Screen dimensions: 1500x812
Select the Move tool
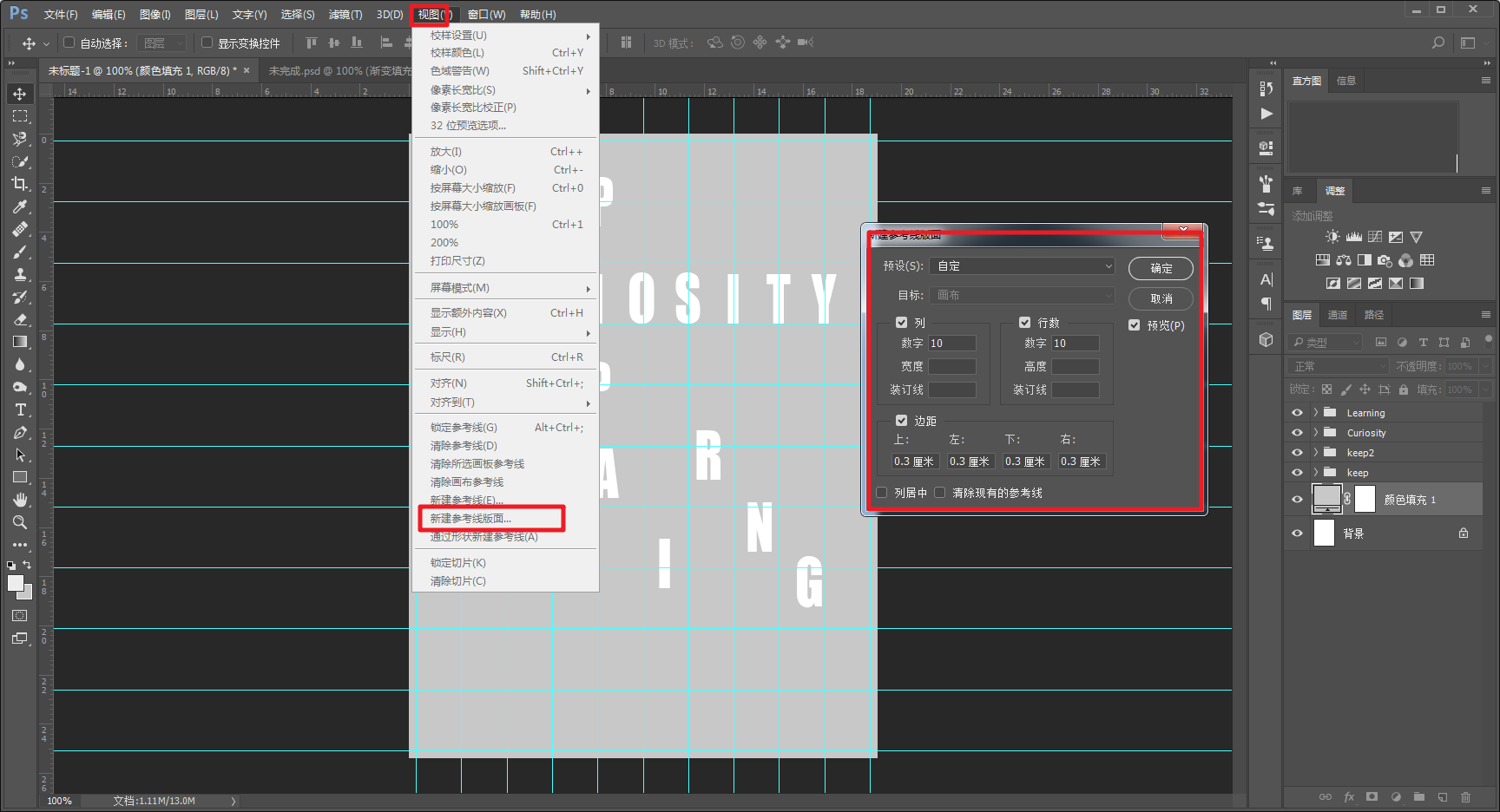[20, 94]
